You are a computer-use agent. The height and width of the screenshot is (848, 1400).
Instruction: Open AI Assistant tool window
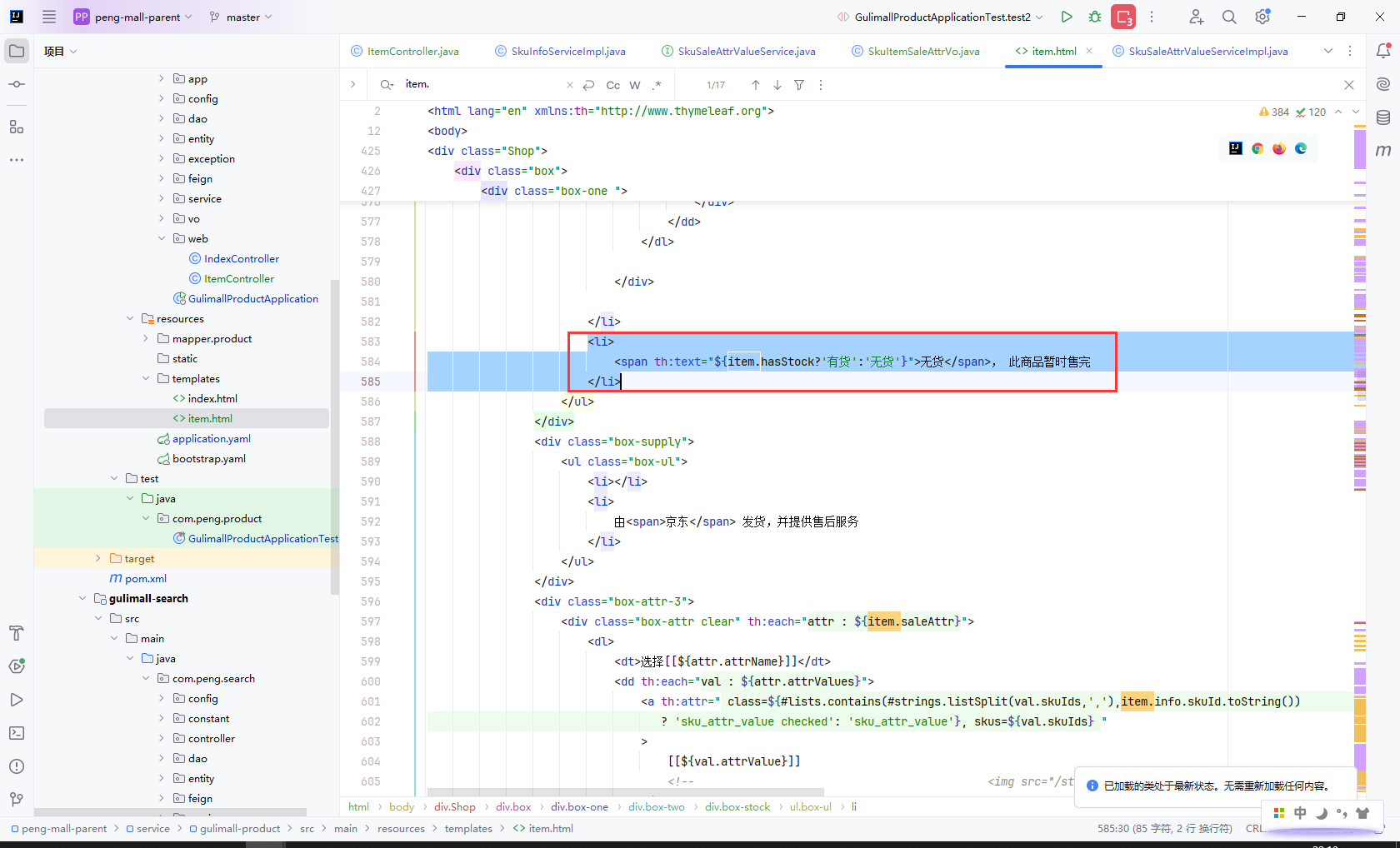pyautogui.click(x=1383, y=84)
